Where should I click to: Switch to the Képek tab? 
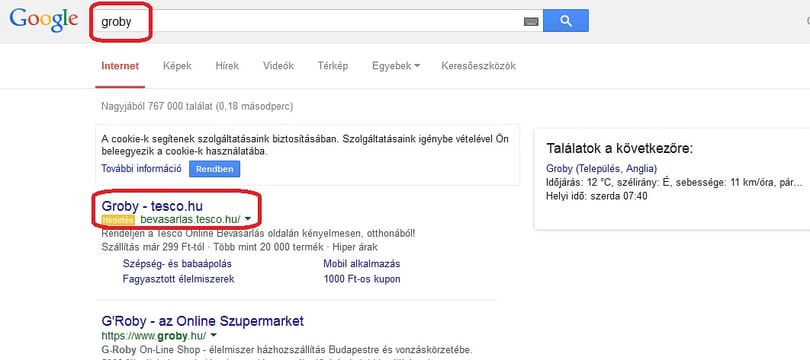(x=177, y=66)
